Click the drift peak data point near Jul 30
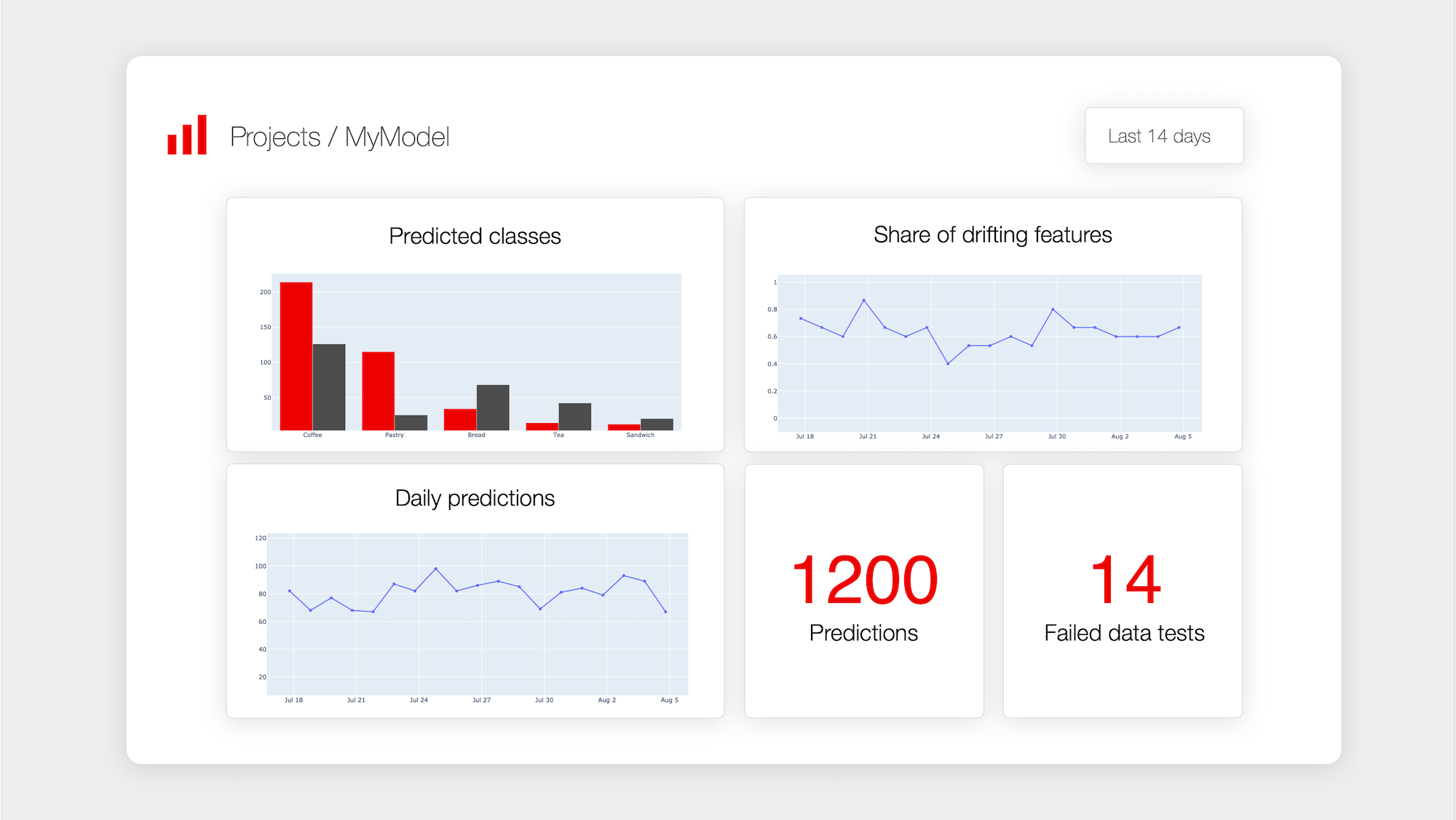 pyautogui.click(x=1053, y=310)
